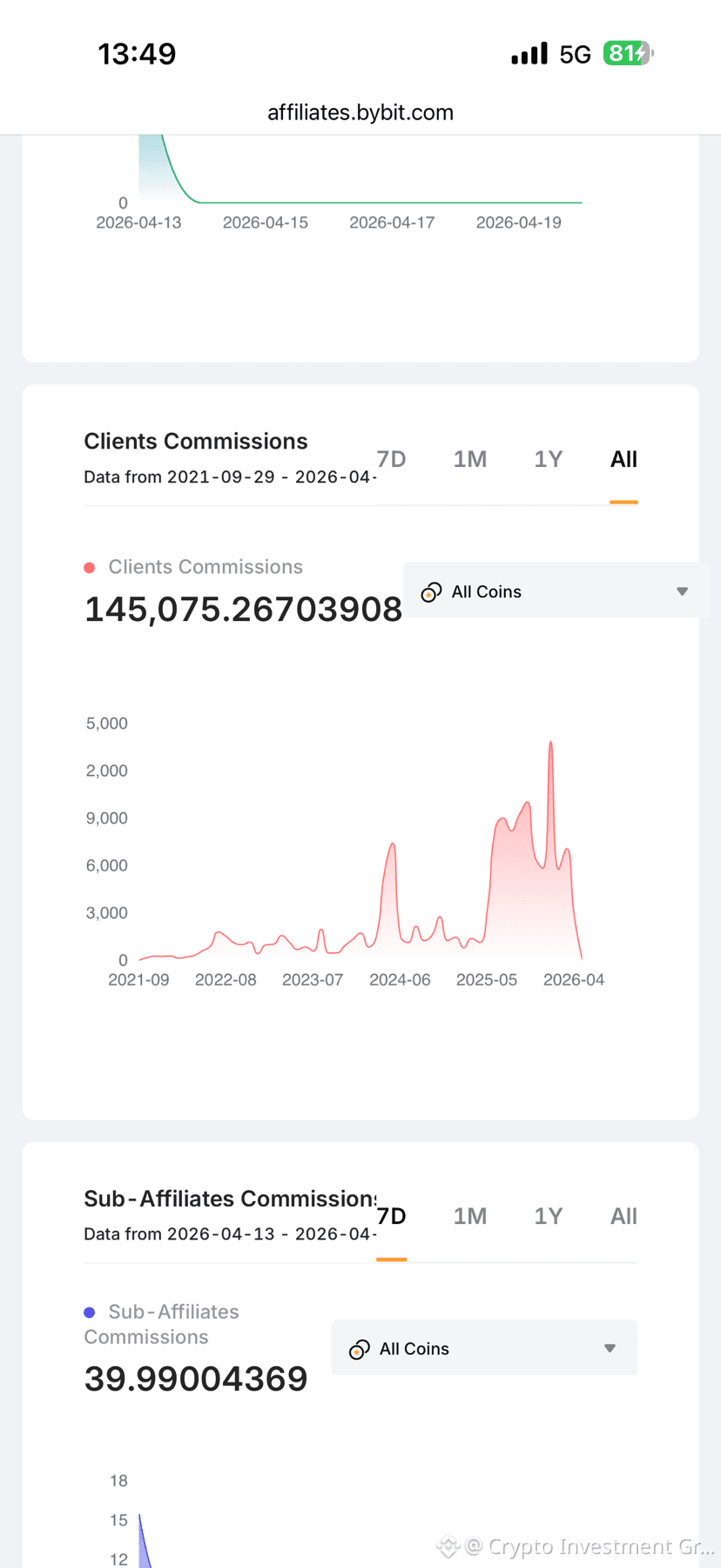Toggle the blue Sub-Affiliates legend dot

pyautogui.click(x=89, y=1312)
